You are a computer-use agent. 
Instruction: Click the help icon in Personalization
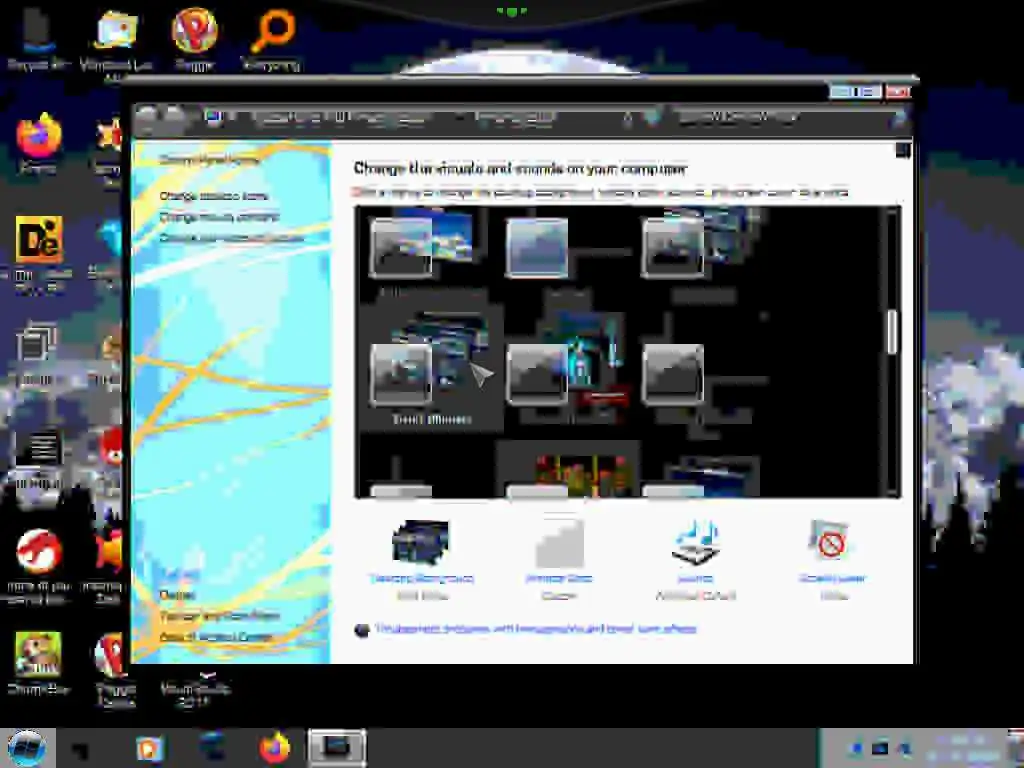click(903, 151)
